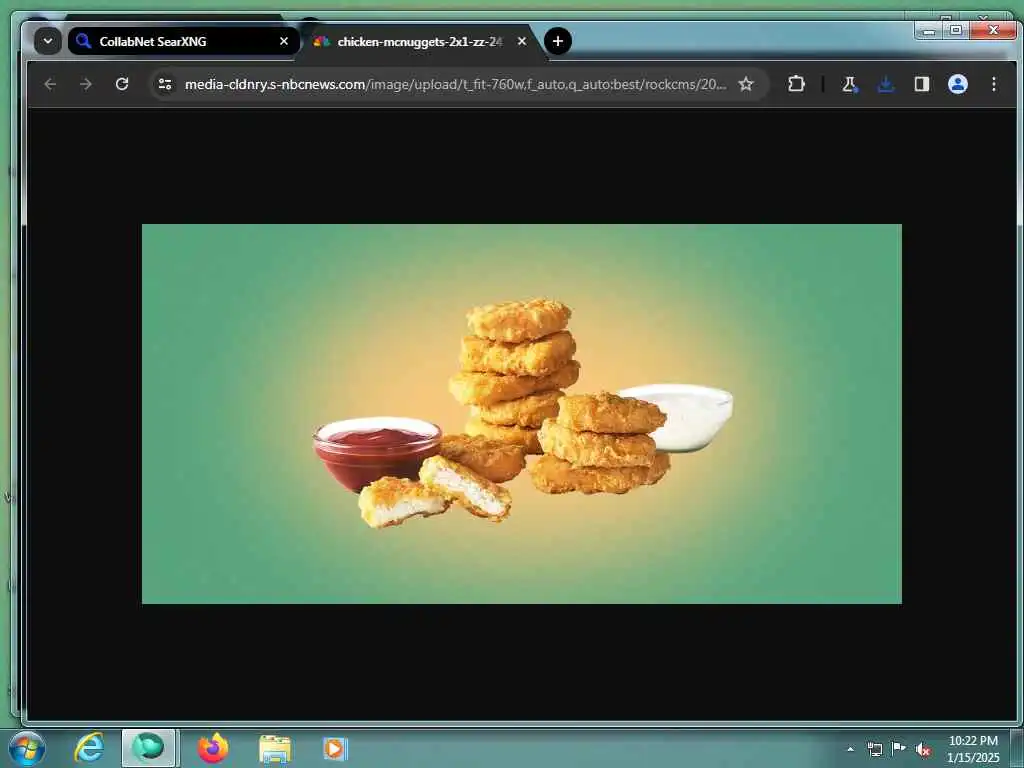Go back to the previous page

tap(50, 84)
